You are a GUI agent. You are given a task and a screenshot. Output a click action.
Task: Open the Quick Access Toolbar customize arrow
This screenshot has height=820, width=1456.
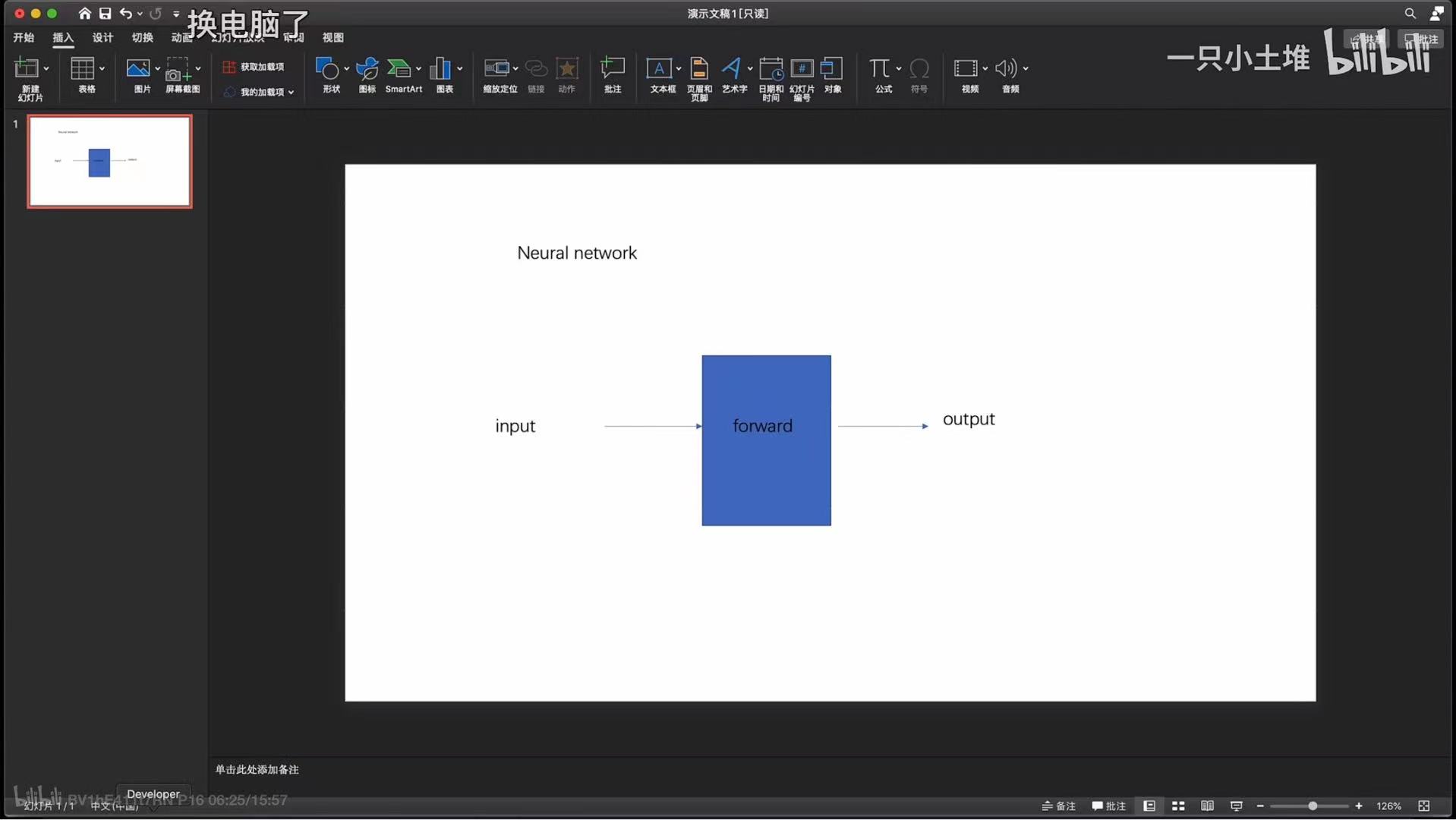point(176,14)
